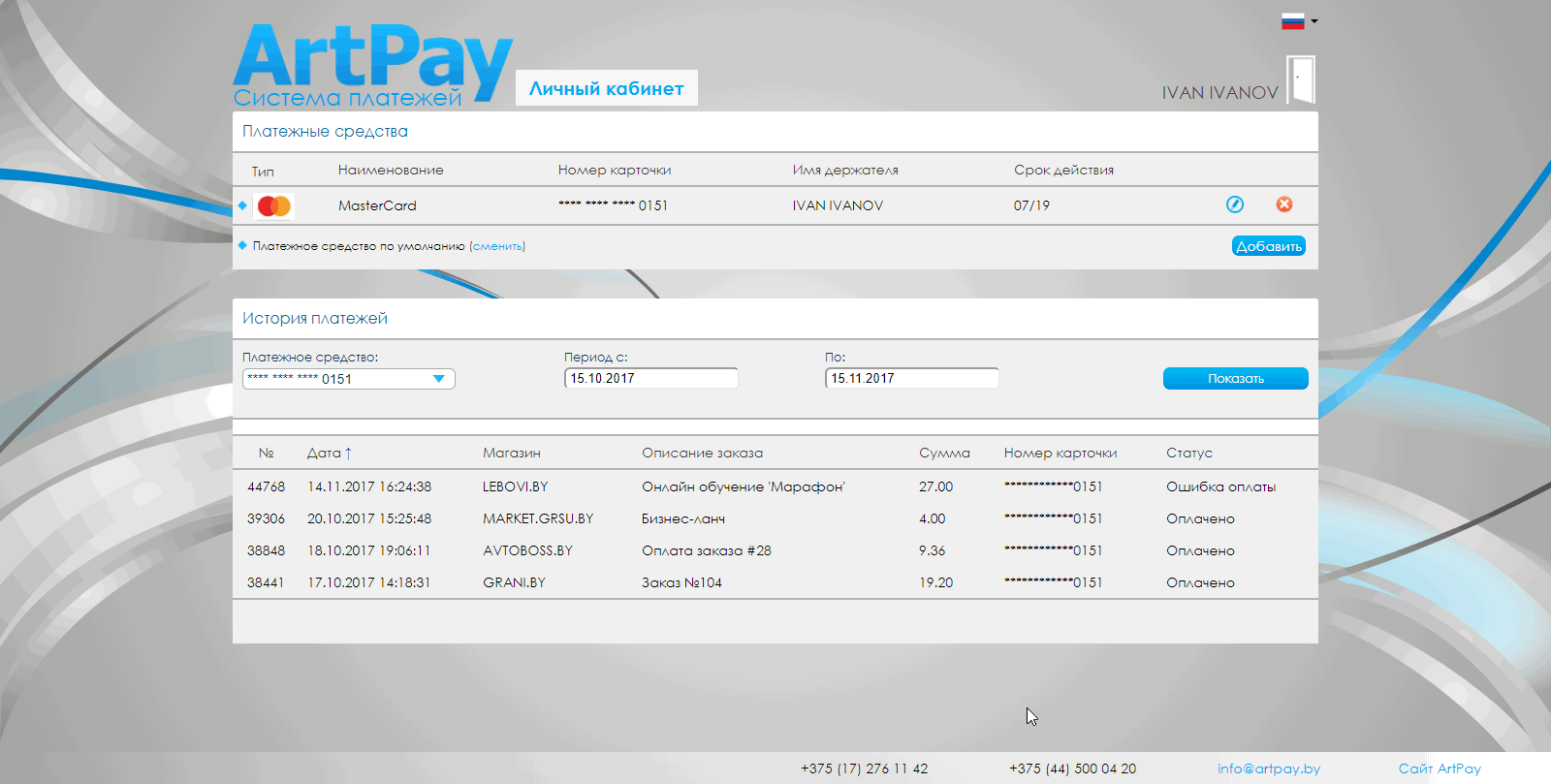Sort payments by Дата column
This screenshot has width=1551, height=784.
pos(330,453)
